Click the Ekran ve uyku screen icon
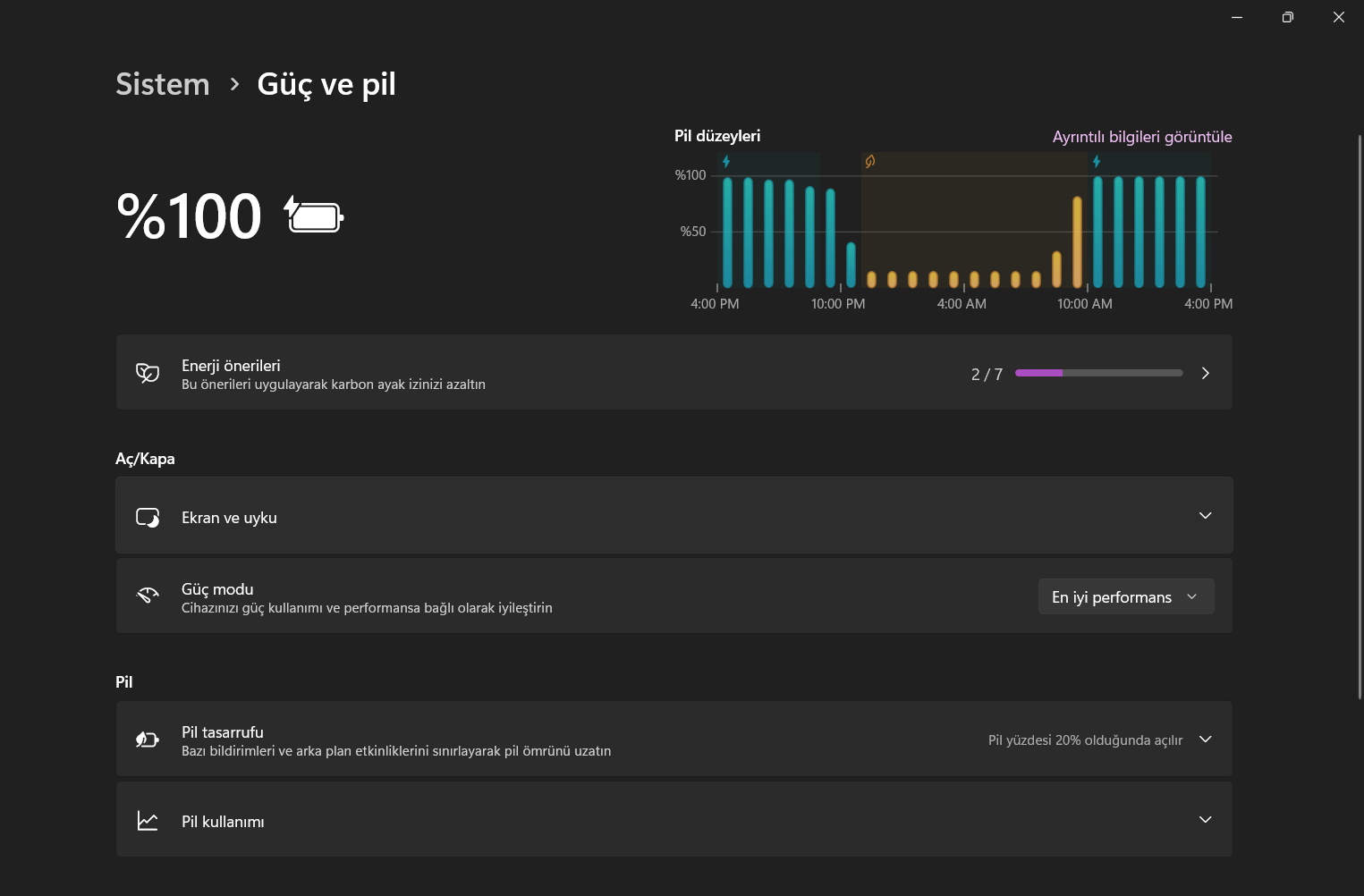This screenshot has width=1364, height=896. coord(148,518)
